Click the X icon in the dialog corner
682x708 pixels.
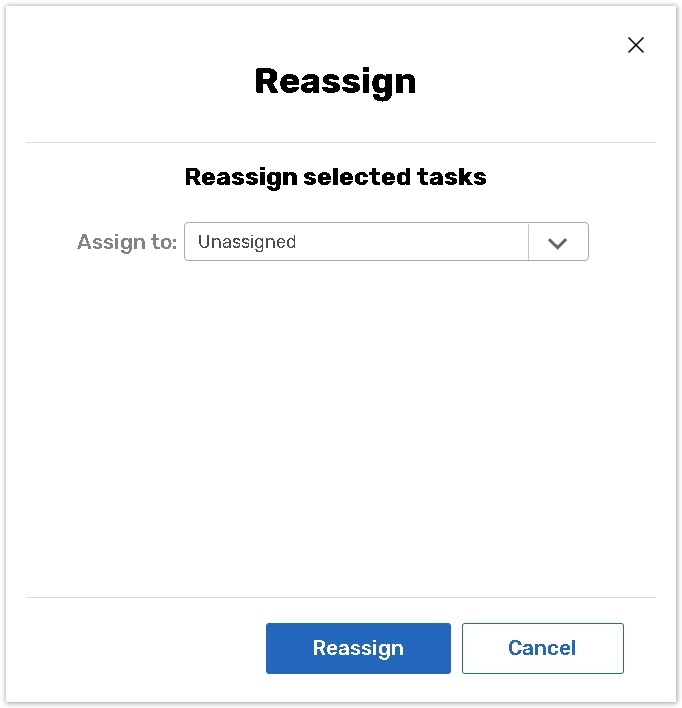tap(636, 45)
